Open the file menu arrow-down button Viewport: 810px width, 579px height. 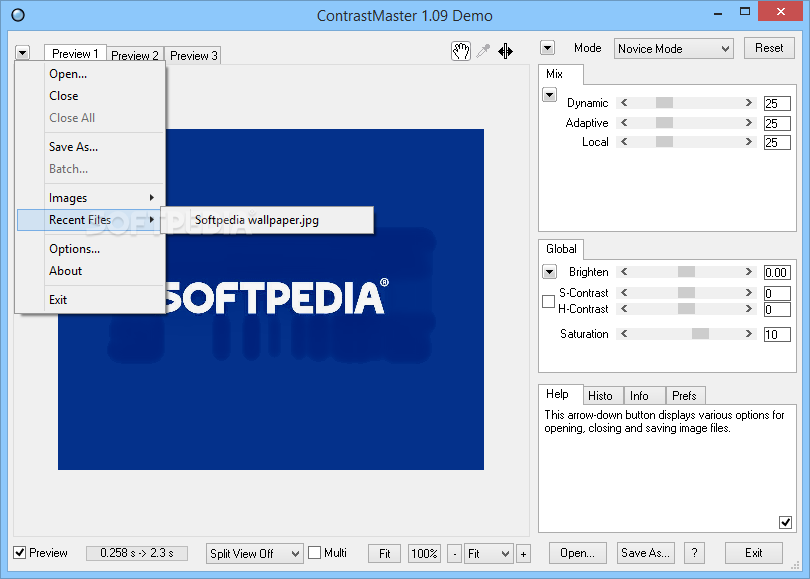click(22, 52)
